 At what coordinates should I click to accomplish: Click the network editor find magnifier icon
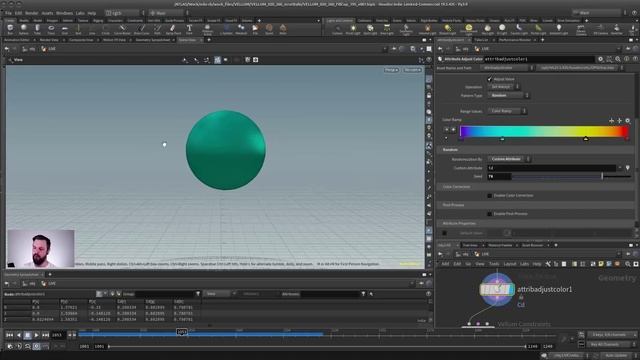(628, 264)
